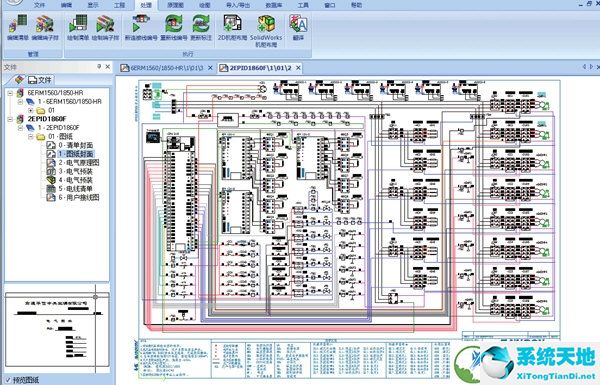Screen dimensions: 600x385
Task: Expand the 01 folder under 6ERM1560/1850-HR
Action: click(31, 110)
